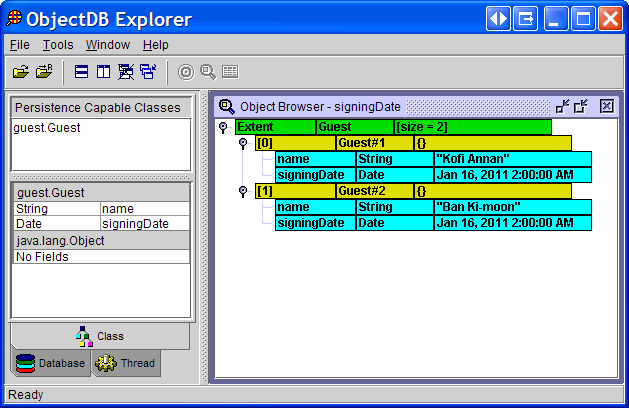Open the Tools menu
This screenshot has height=408, width=629.
pyautogui.click(x=58, y=45)
